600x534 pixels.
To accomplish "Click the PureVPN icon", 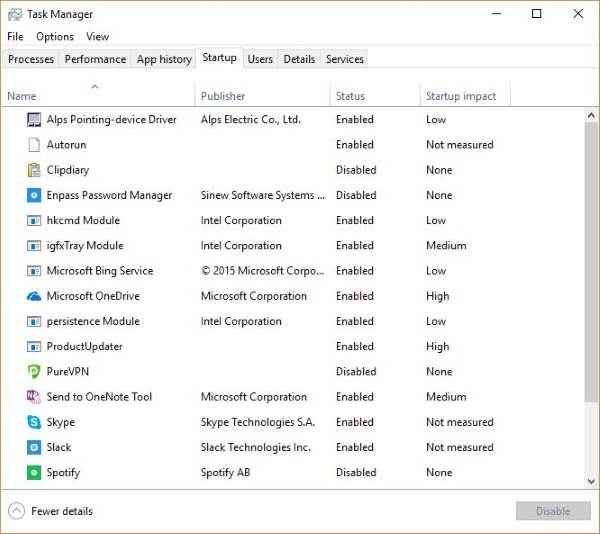I will (34, 371).
